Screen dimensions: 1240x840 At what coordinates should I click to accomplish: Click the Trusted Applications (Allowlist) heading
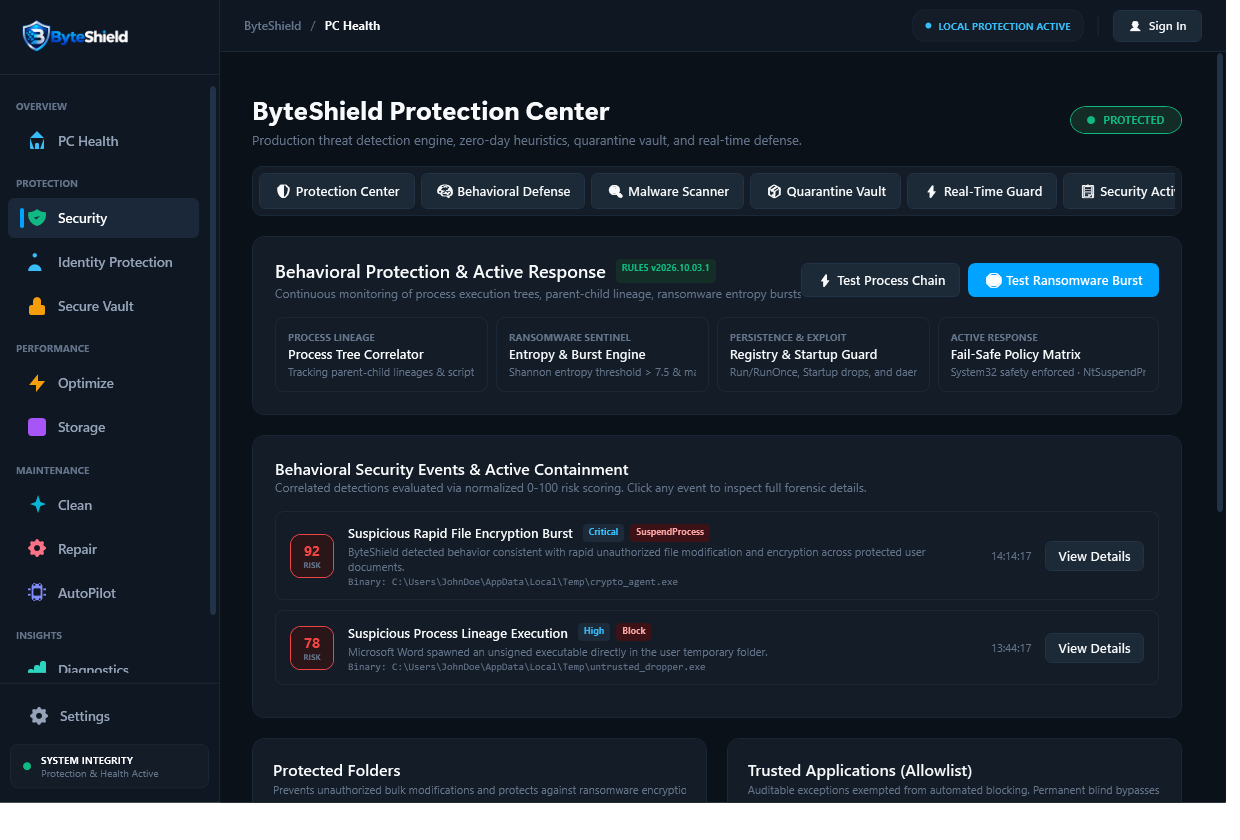click(860, 771)
